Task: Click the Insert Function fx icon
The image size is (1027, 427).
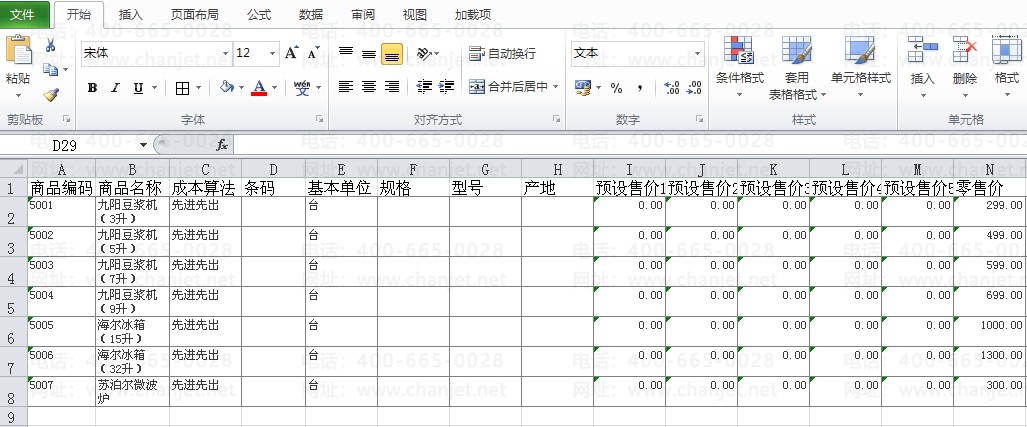Action: 222,146
